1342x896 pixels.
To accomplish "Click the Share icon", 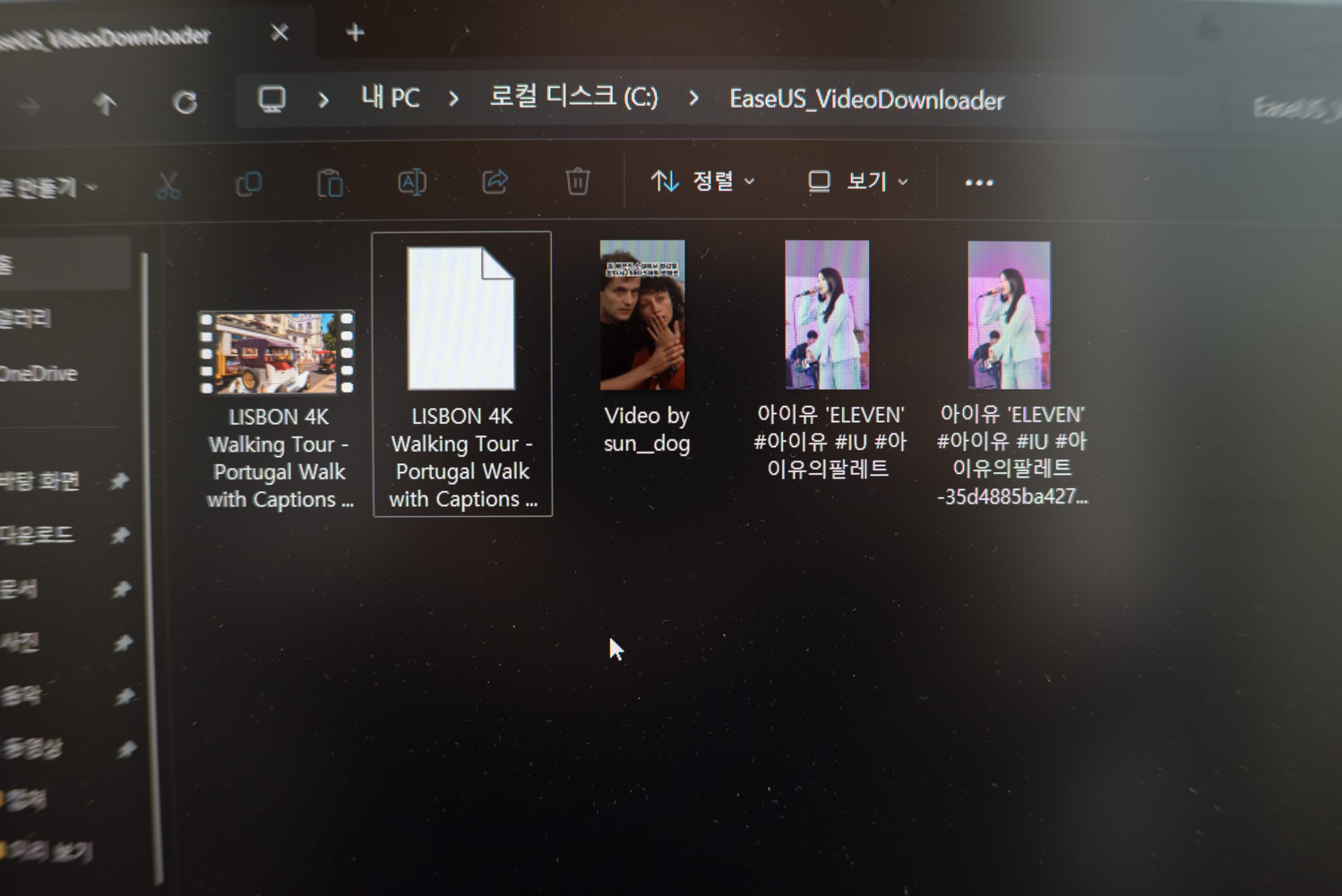I will 495,182.
